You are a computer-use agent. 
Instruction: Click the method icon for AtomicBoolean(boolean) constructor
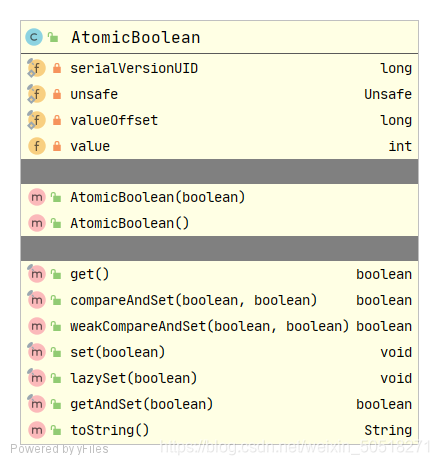tap(37, 197)
